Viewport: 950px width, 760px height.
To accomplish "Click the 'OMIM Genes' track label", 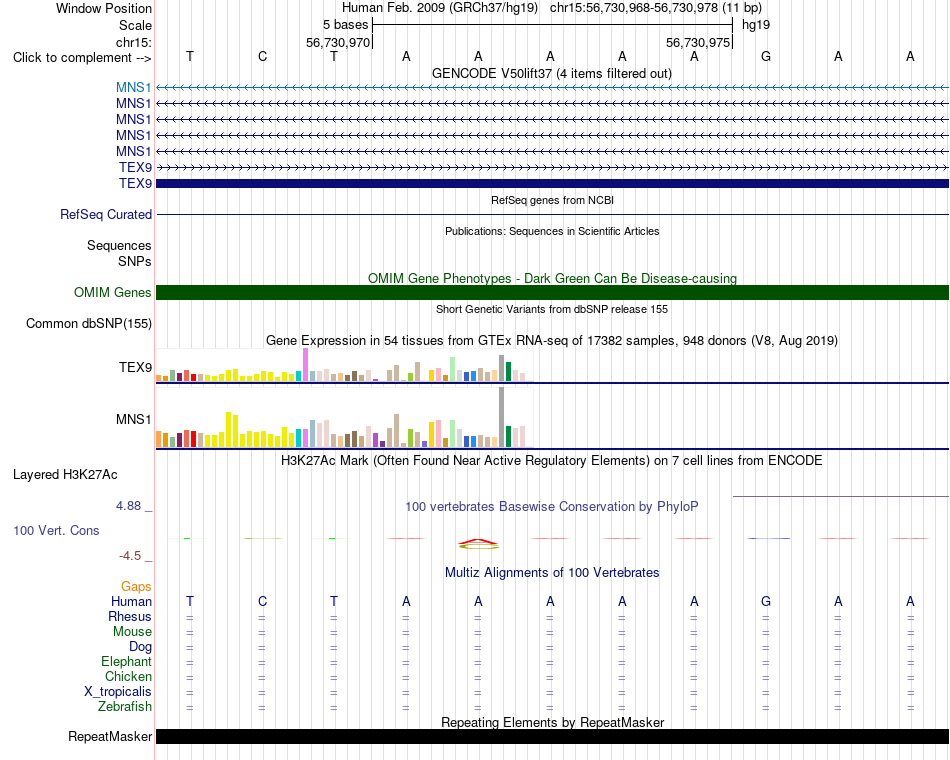I will [x=112, y=293].
